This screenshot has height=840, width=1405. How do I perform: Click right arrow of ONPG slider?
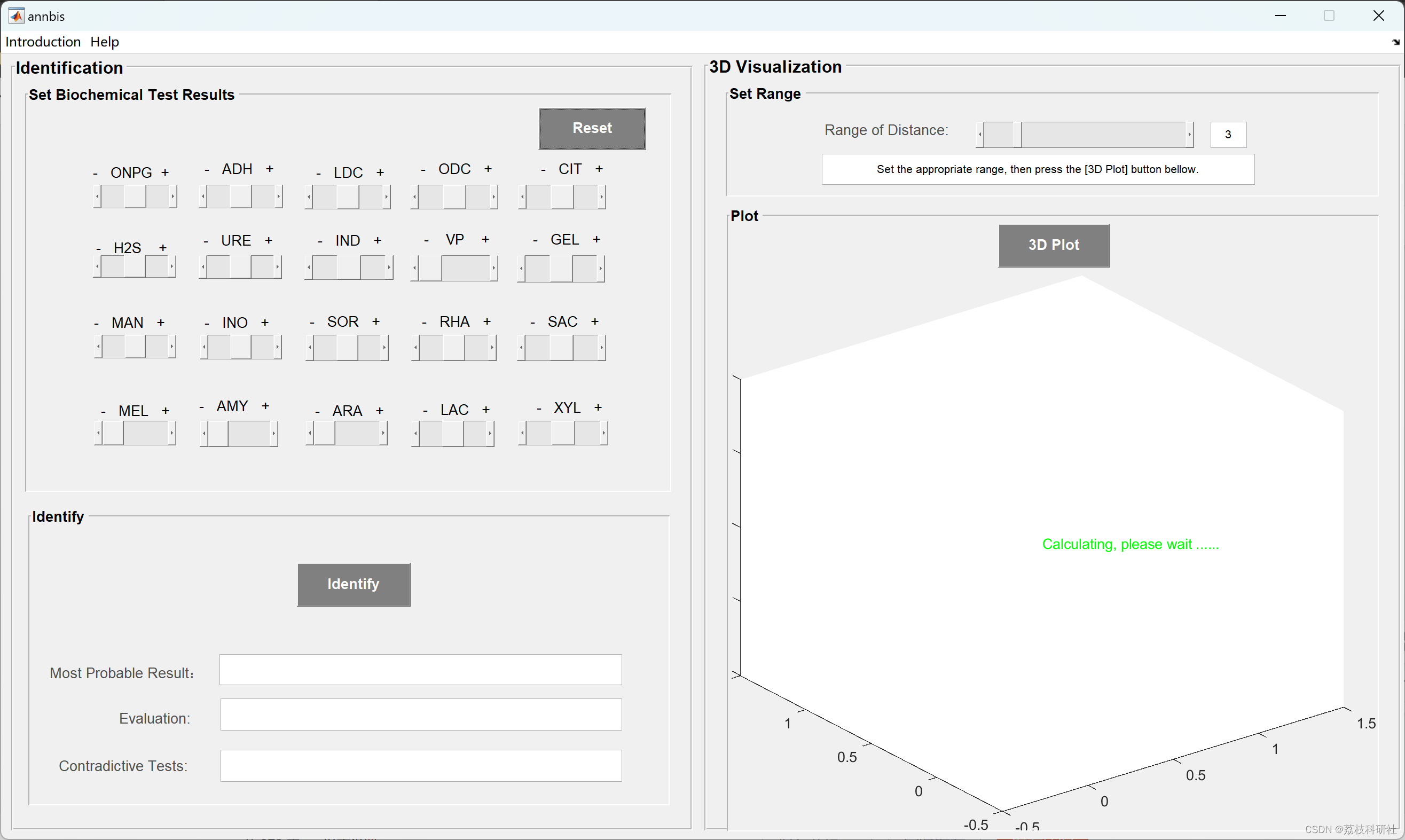(x=172, y=197)
